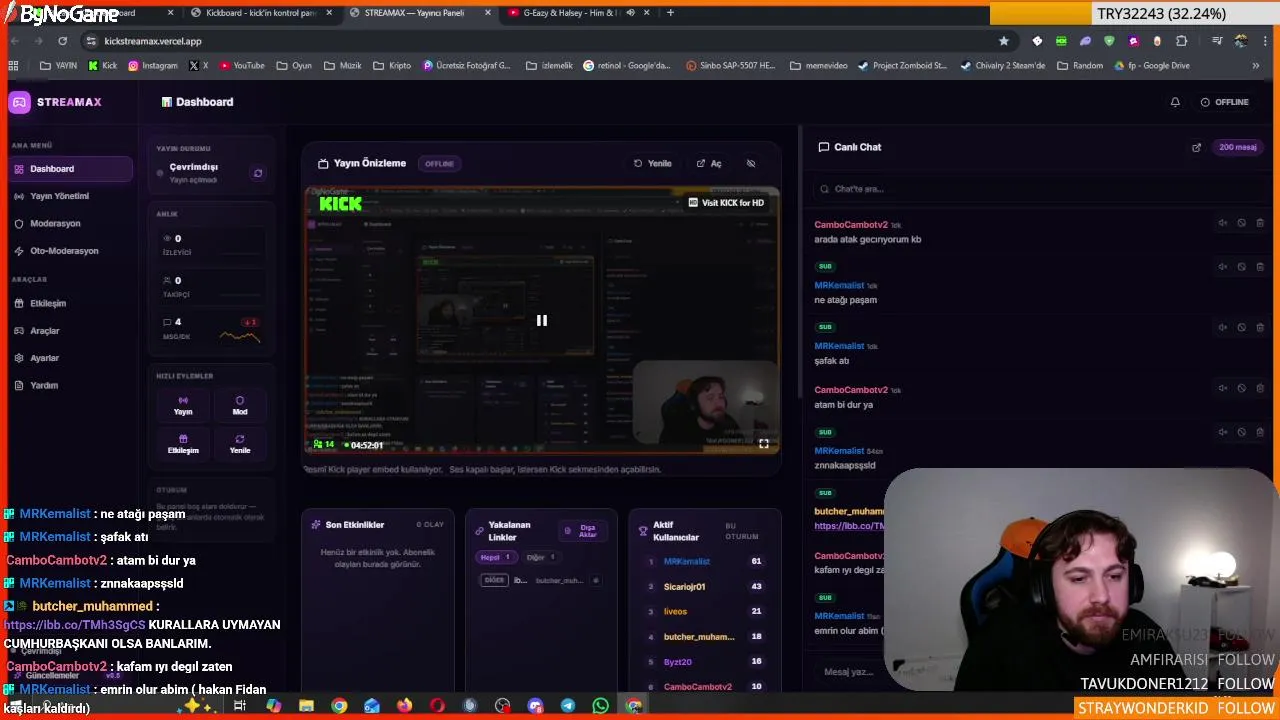This screenshot has width=1280, height=720.
Task: Pop out the Canlı Chat panel
Action: point(1196,147)
